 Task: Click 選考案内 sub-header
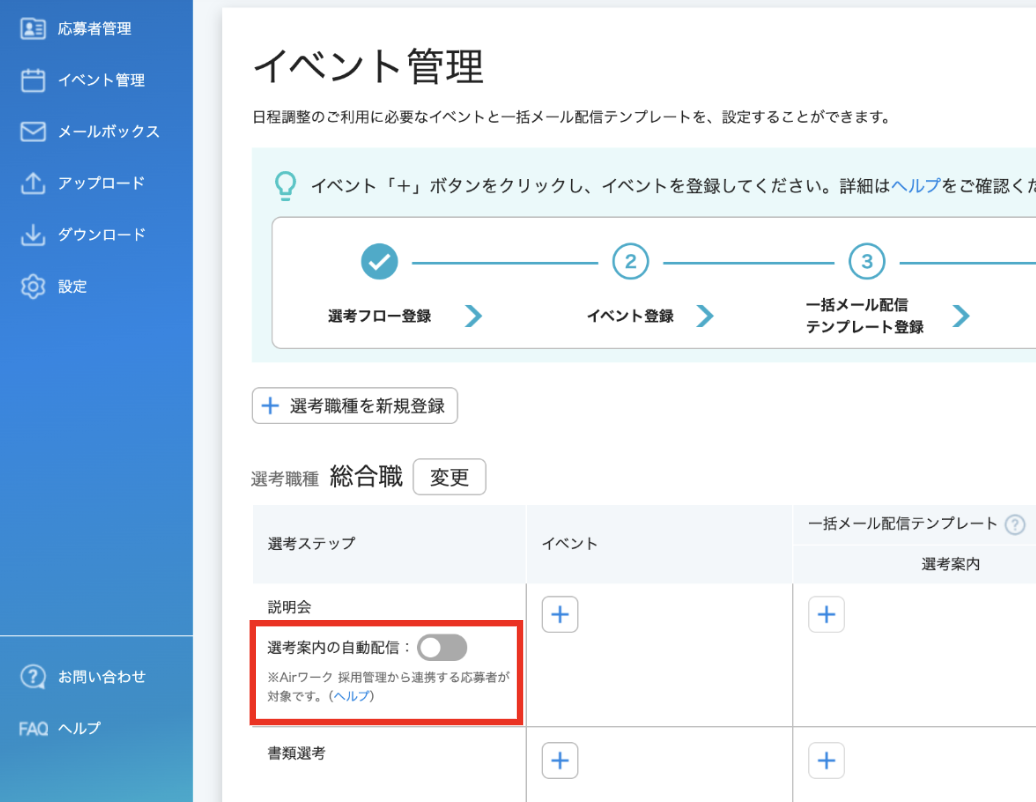pos(951,564)
